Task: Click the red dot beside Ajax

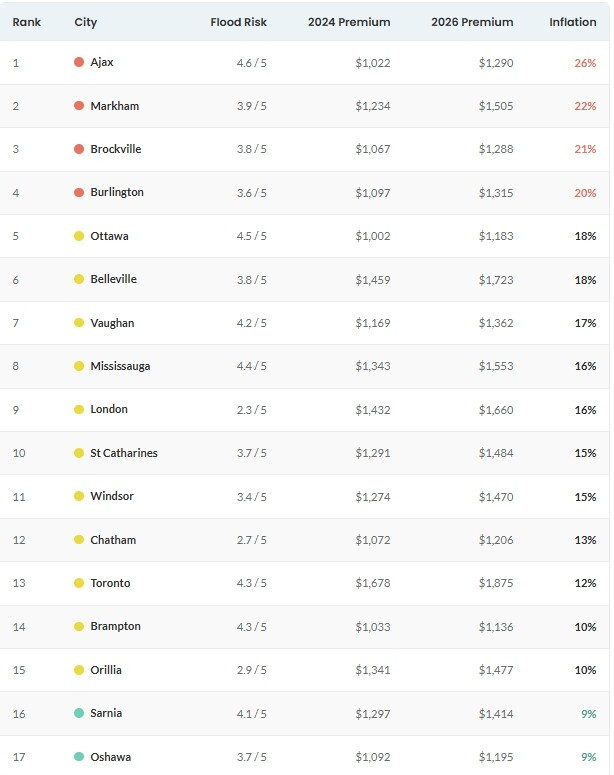Action: [79, 62]
